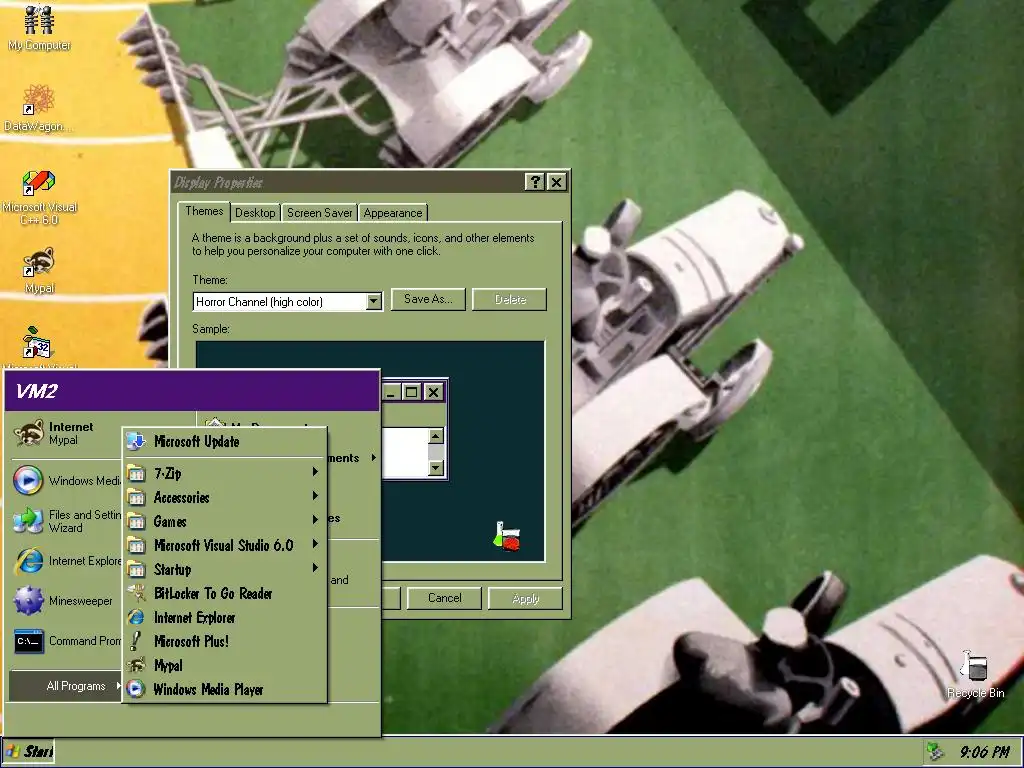
Task: Switch to the Desktop tab
Action: (255, 213)
